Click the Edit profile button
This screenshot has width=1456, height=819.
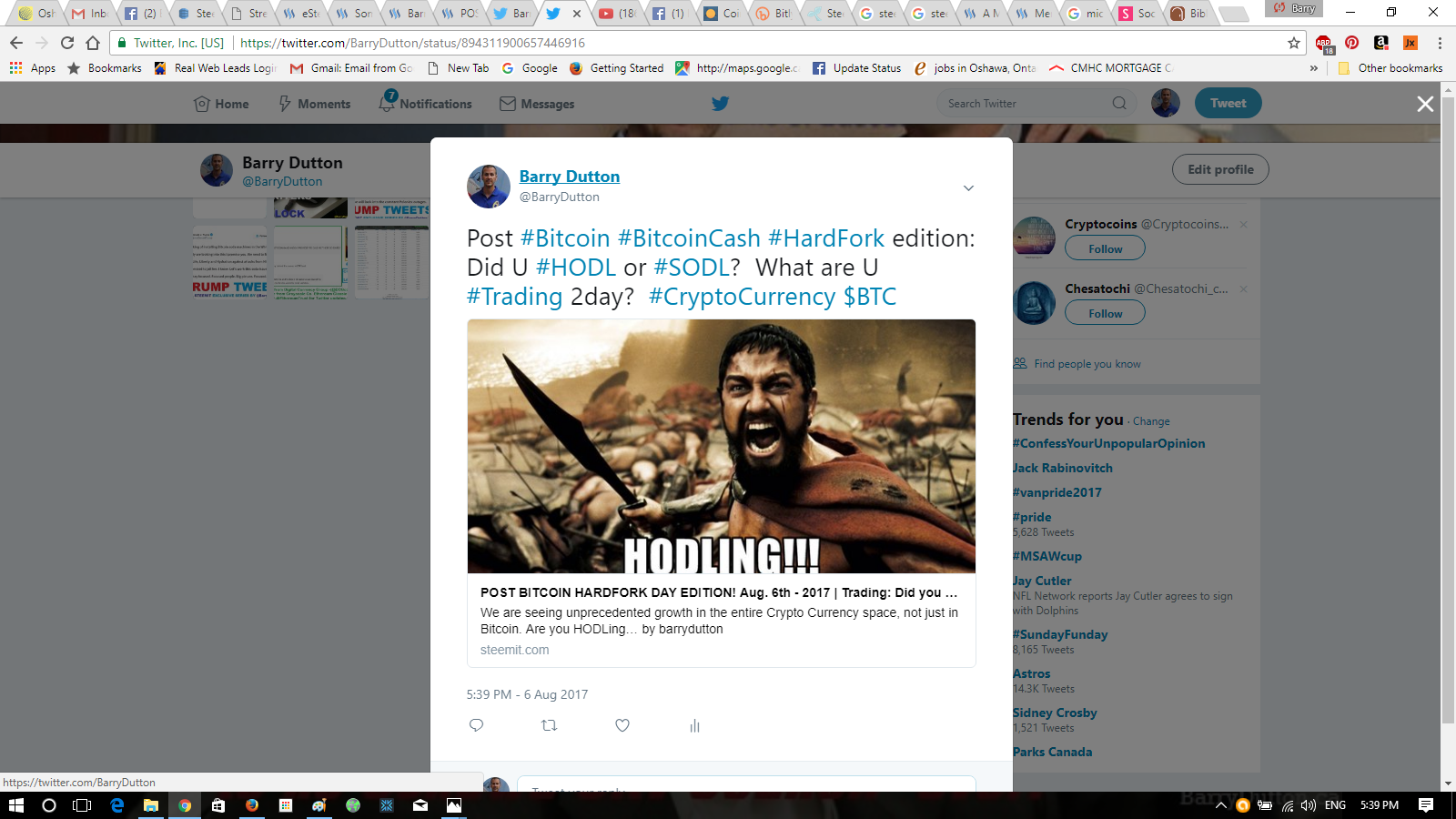coord(1220,169)
